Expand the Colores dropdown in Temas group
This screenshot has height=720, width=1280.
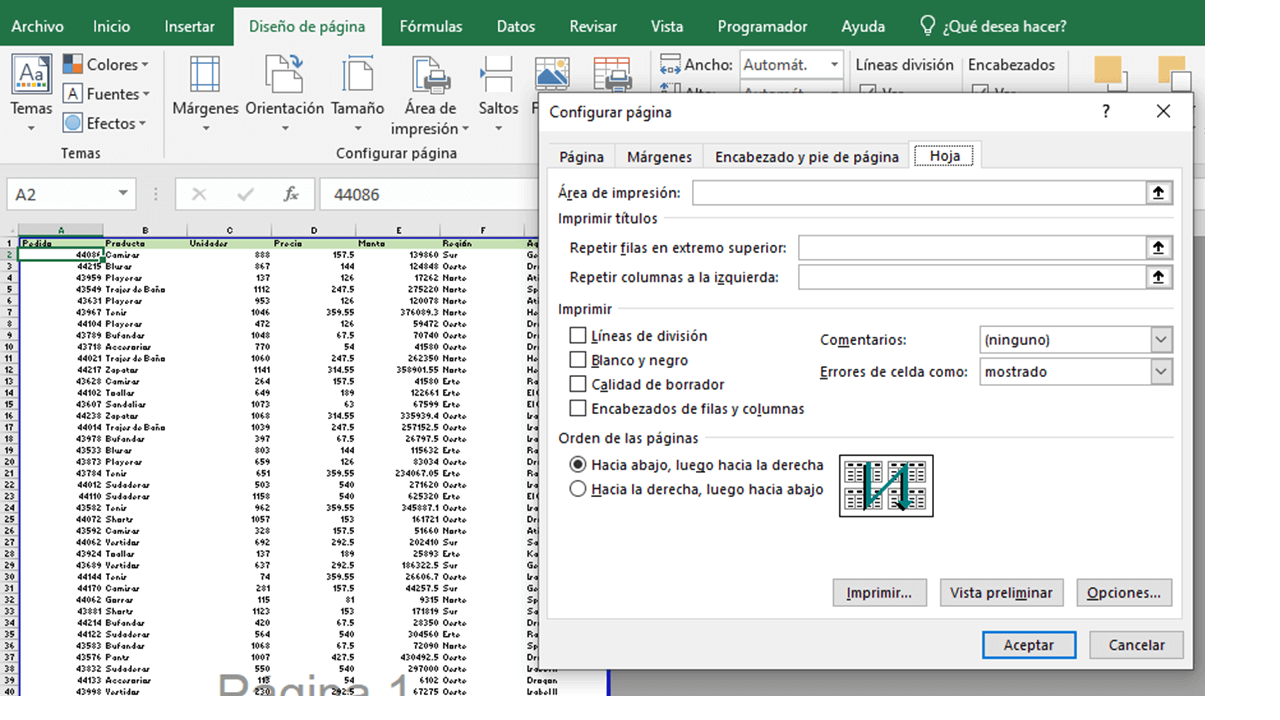click(106, 64)
